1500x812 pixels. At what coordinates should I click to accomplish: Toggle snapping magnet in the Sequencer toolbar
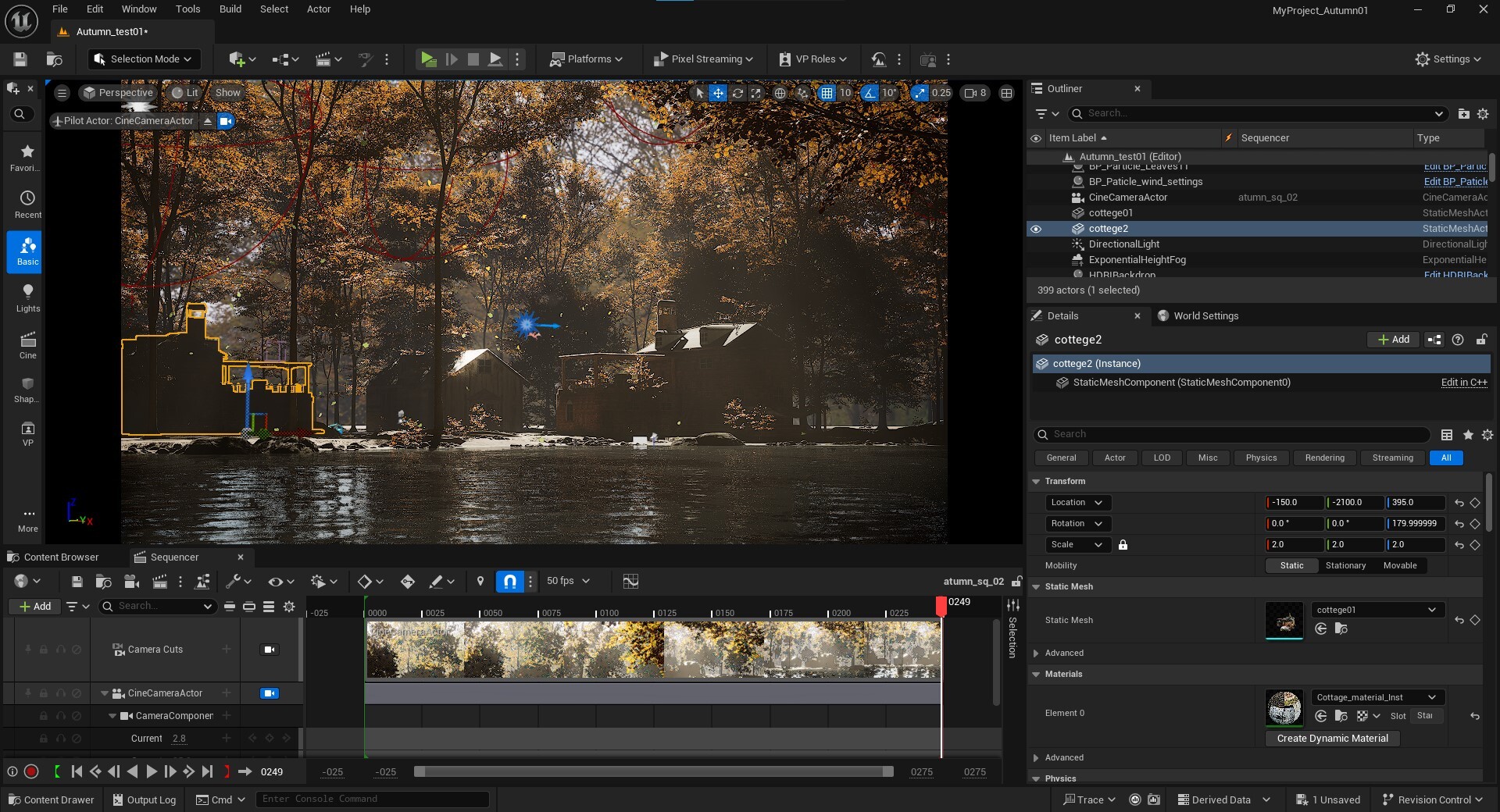(x=509, y=581)
